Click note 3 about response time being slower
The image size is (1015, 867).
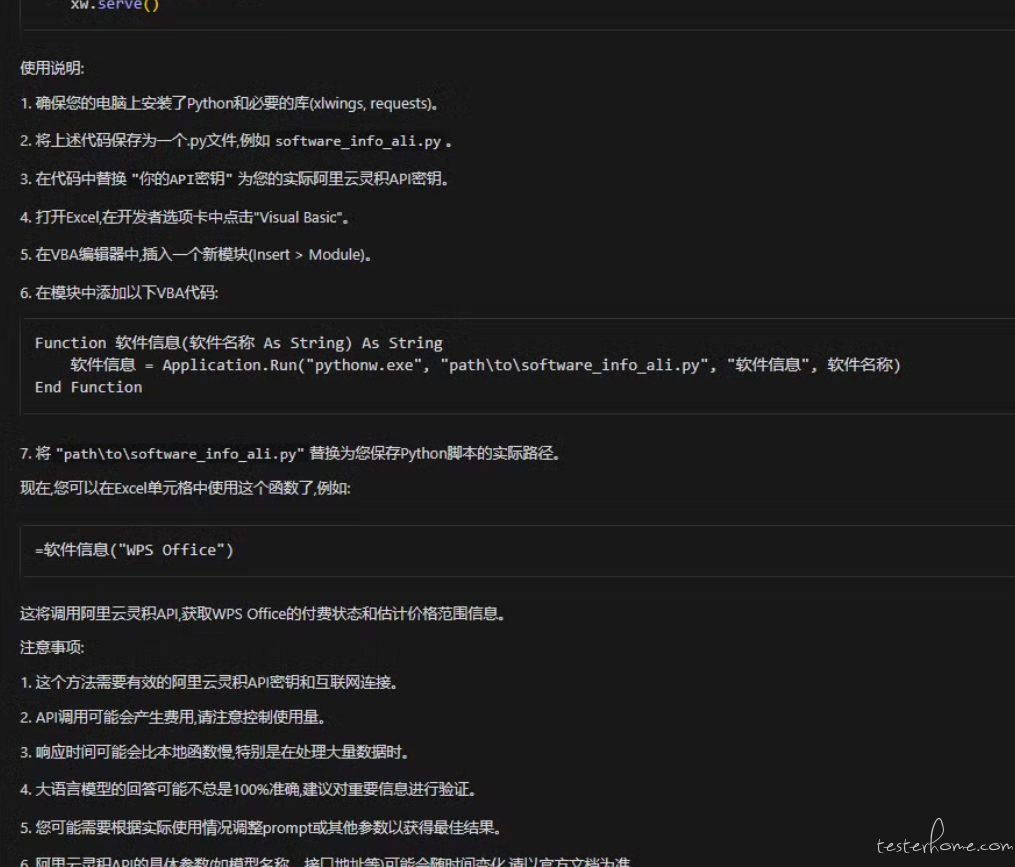pyautogui.click(x=214, y=752)
